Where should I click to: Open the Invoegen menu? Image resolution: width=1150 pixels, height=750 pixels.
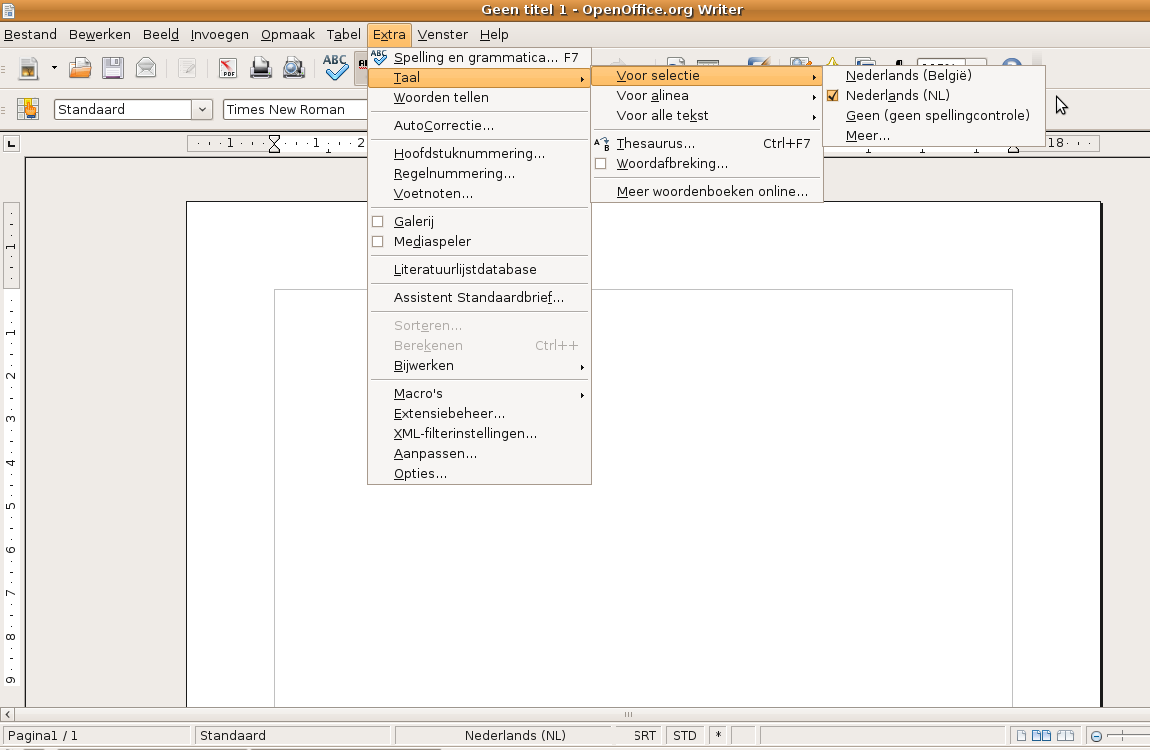[x=219, y=34]
